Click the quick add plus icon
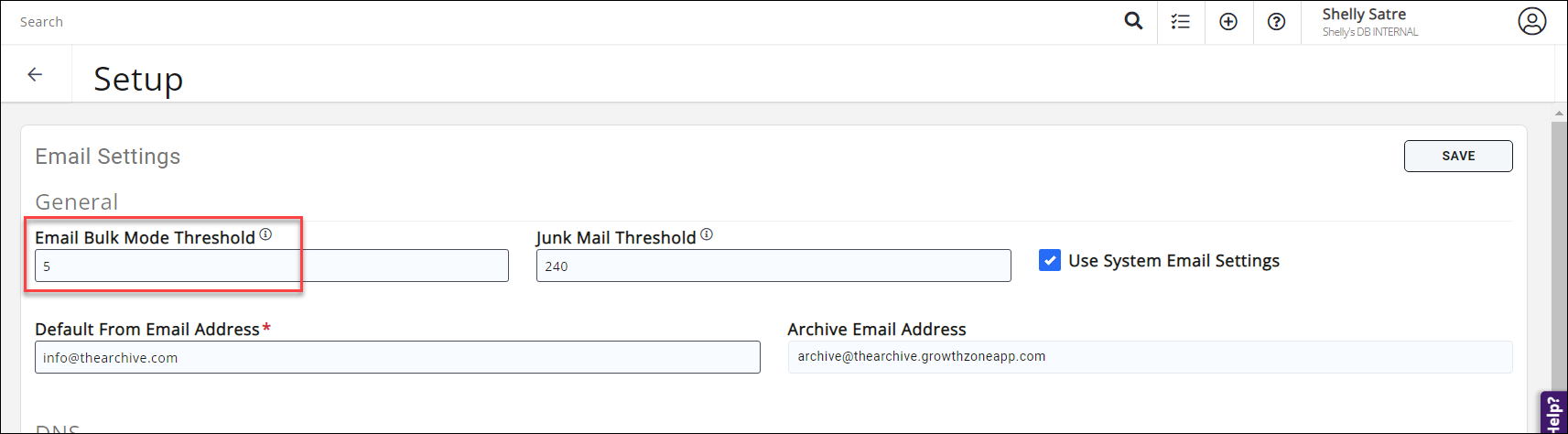 coord(1228,22)
